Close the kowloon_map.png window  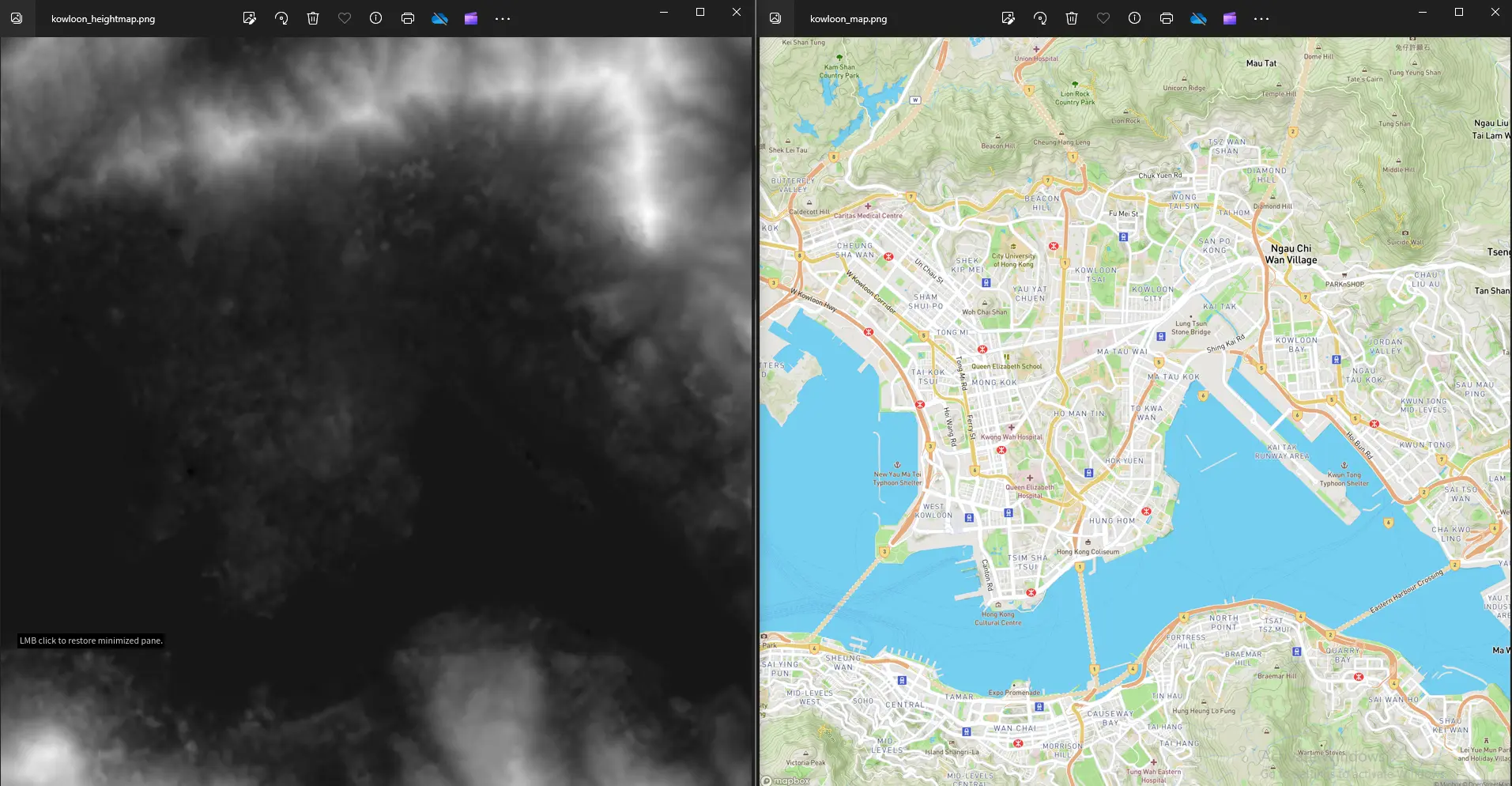1495,12
